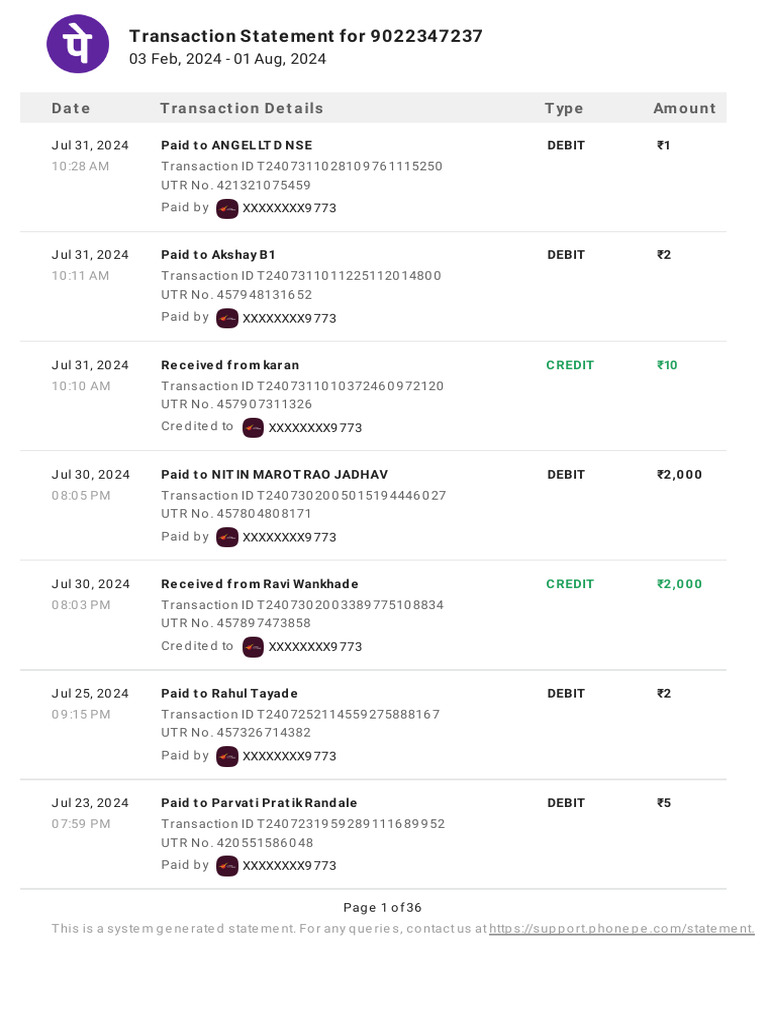
Task: Click the Page 1 of 36 indicator
Action: pyautogui.click(x=383, y=908)
